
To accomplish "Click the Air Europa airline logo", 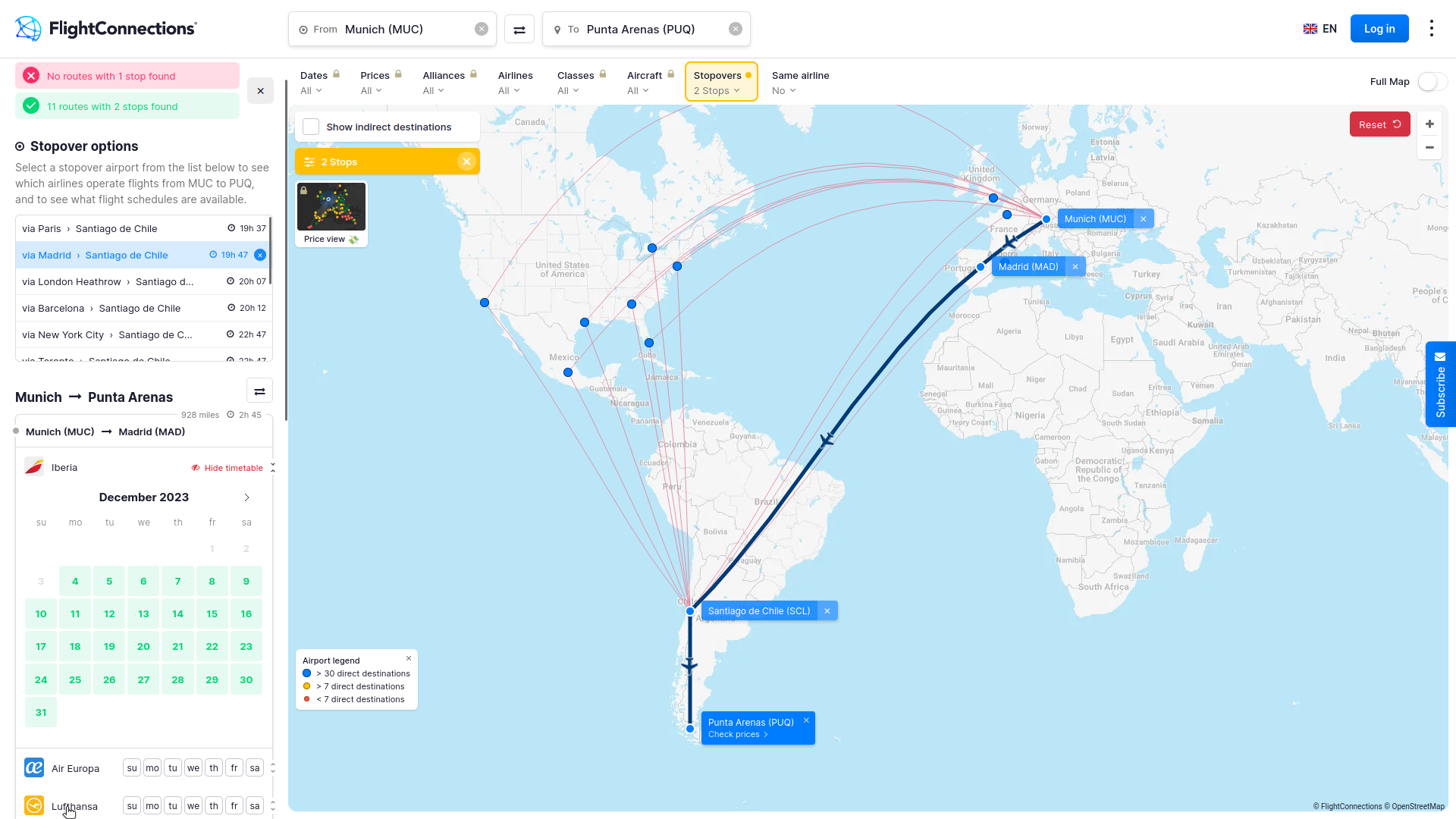I will click(34, 768).
